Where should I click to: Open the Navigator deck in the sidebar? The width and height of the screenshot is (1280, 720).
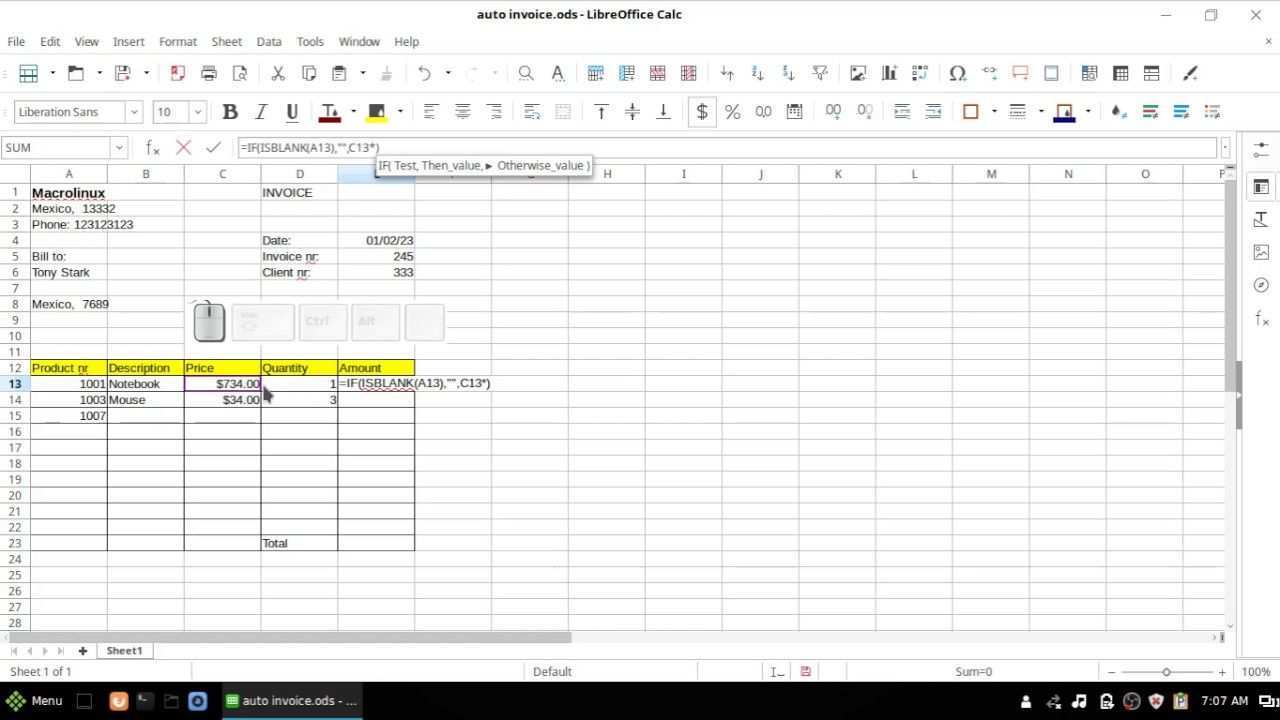click(x=1261, y=285)
